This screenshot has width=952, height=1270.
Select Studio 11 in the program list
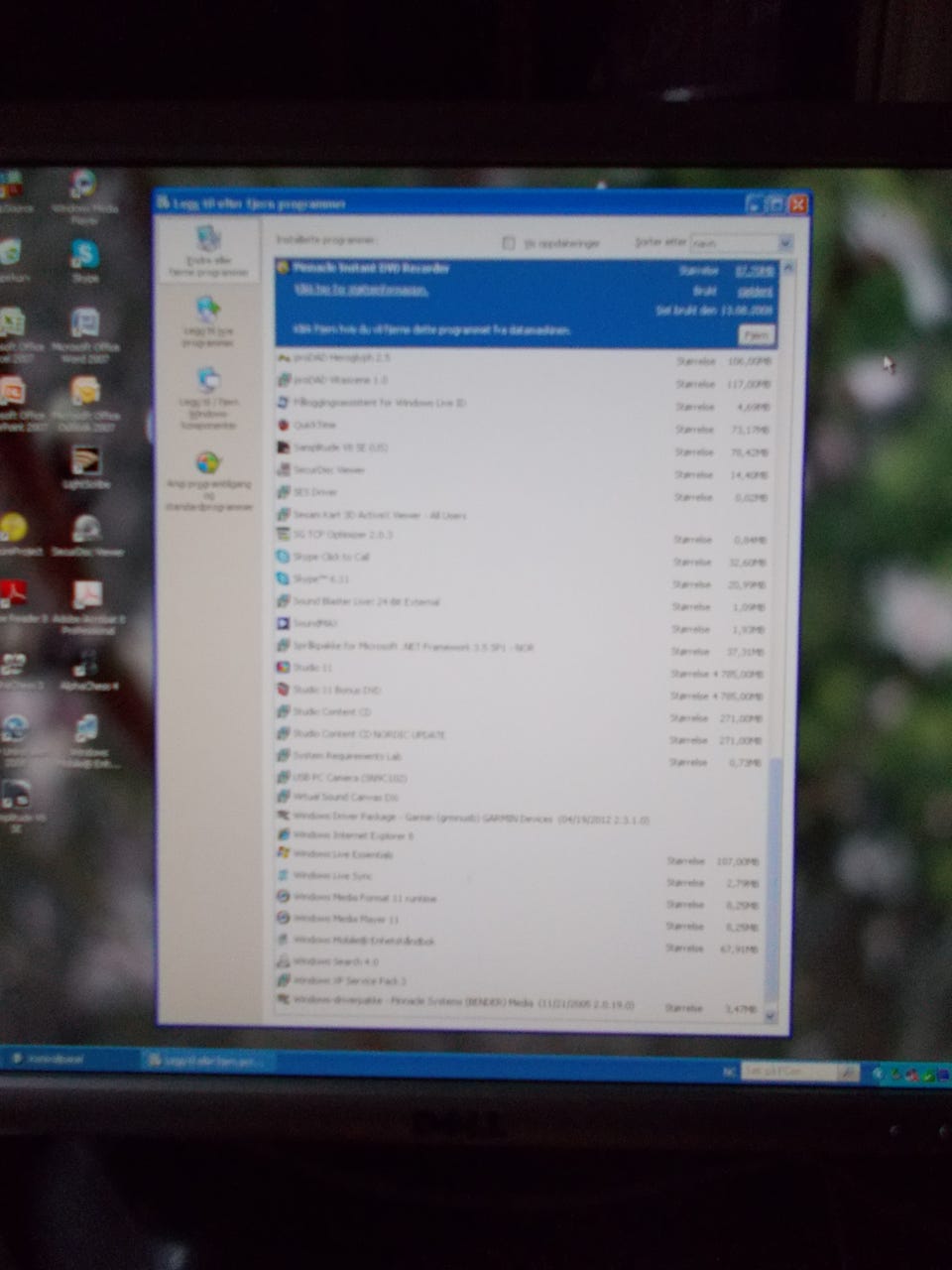click(312, 668)
